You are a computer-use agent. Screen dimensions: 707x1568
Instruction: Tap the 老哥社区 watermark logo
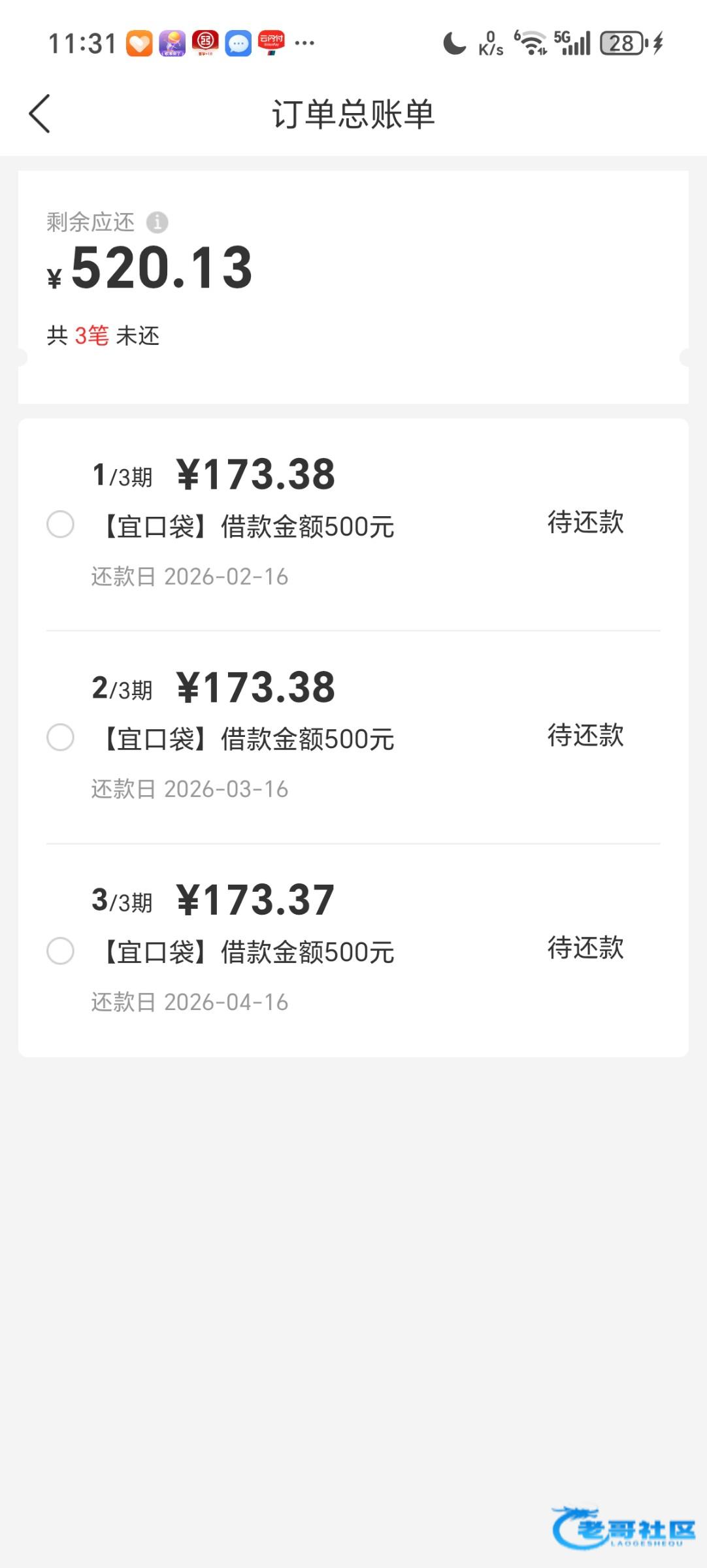pyautogui.click(x=623, y=1529)
